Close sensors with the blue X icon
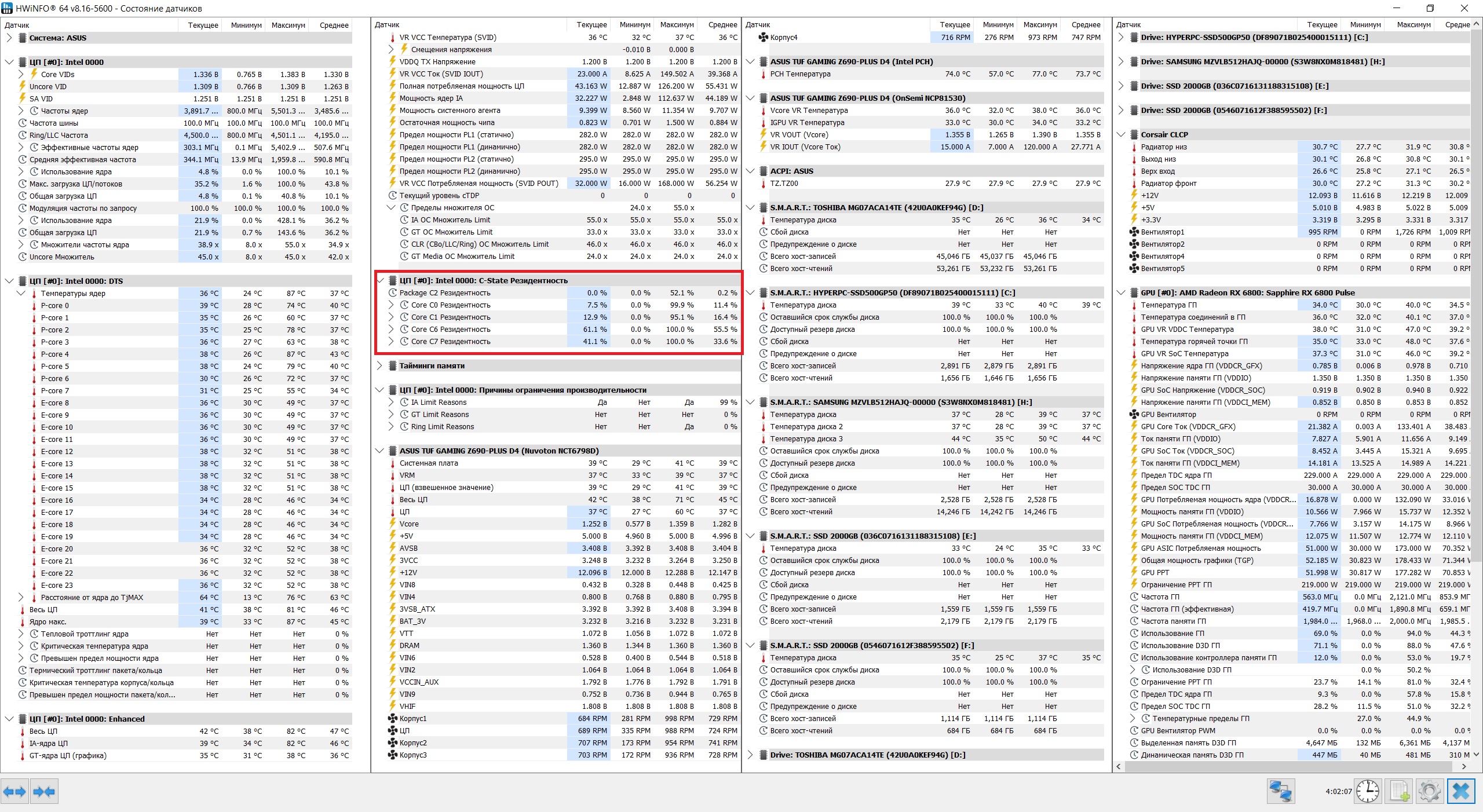1483x812 pixels. click(1460, 791)
